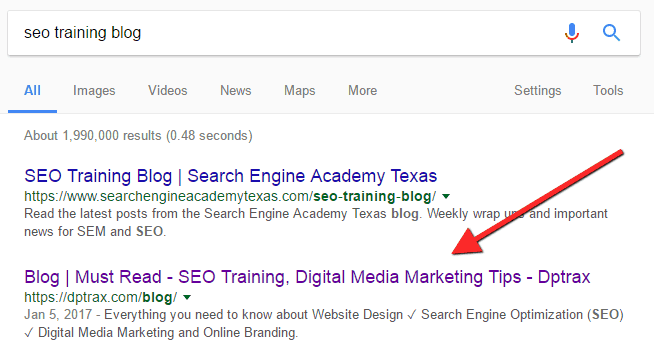
Task: Open the SEO Training Blog Search Engine Academy Texas link
Action: pos(231,176)
